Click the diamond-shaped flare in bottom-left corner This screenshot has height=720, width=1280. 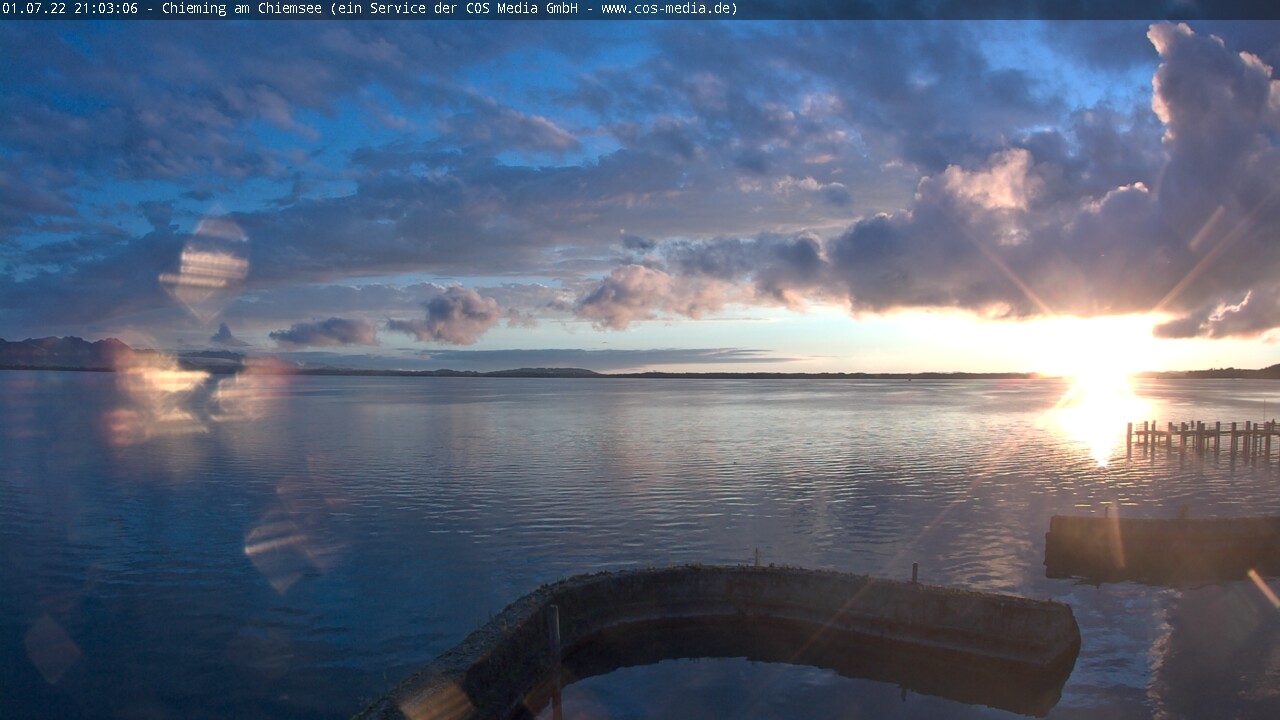click(51, 648)
